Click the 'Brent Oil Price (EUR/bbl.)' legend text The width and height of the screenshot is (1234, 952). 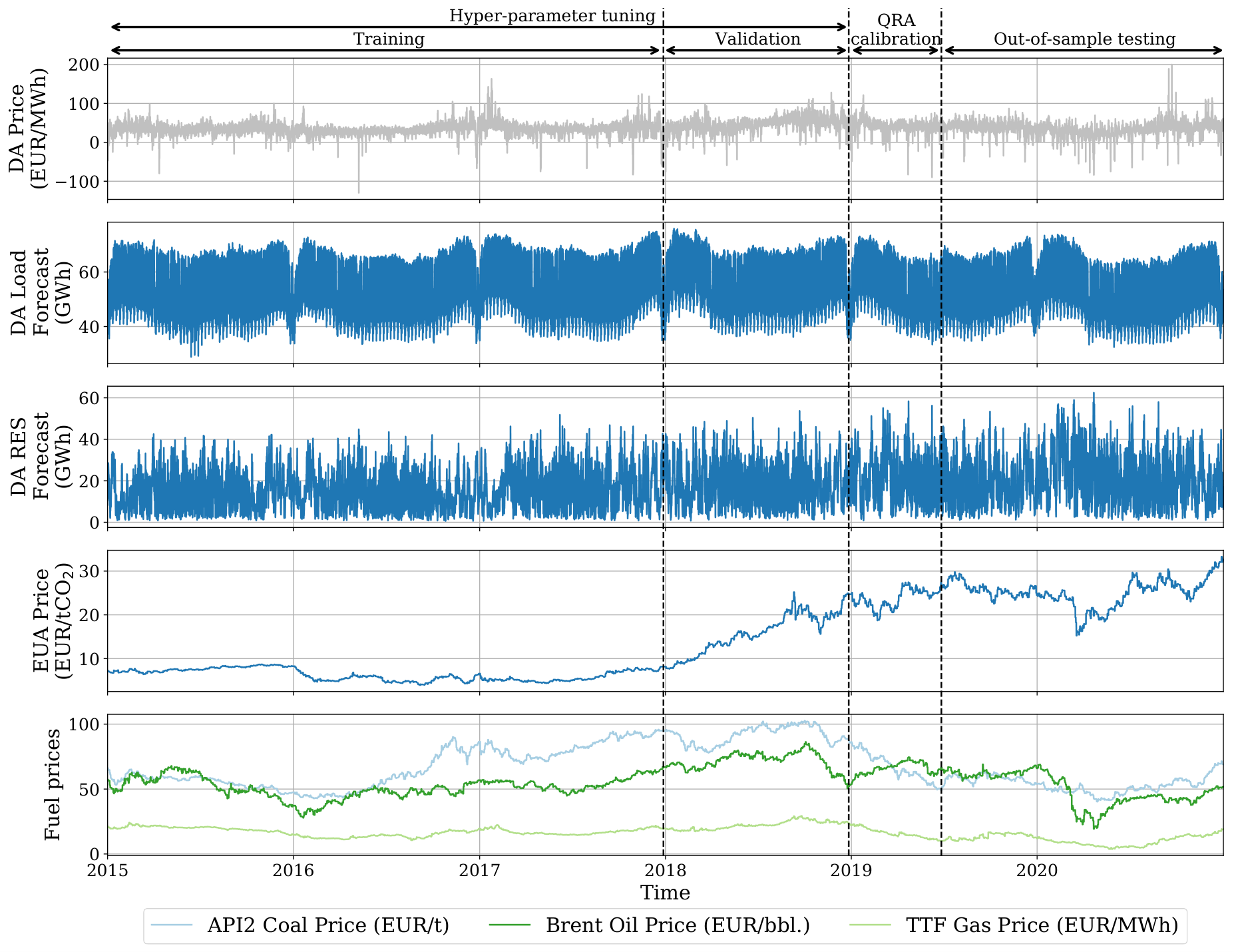(678, 925)
